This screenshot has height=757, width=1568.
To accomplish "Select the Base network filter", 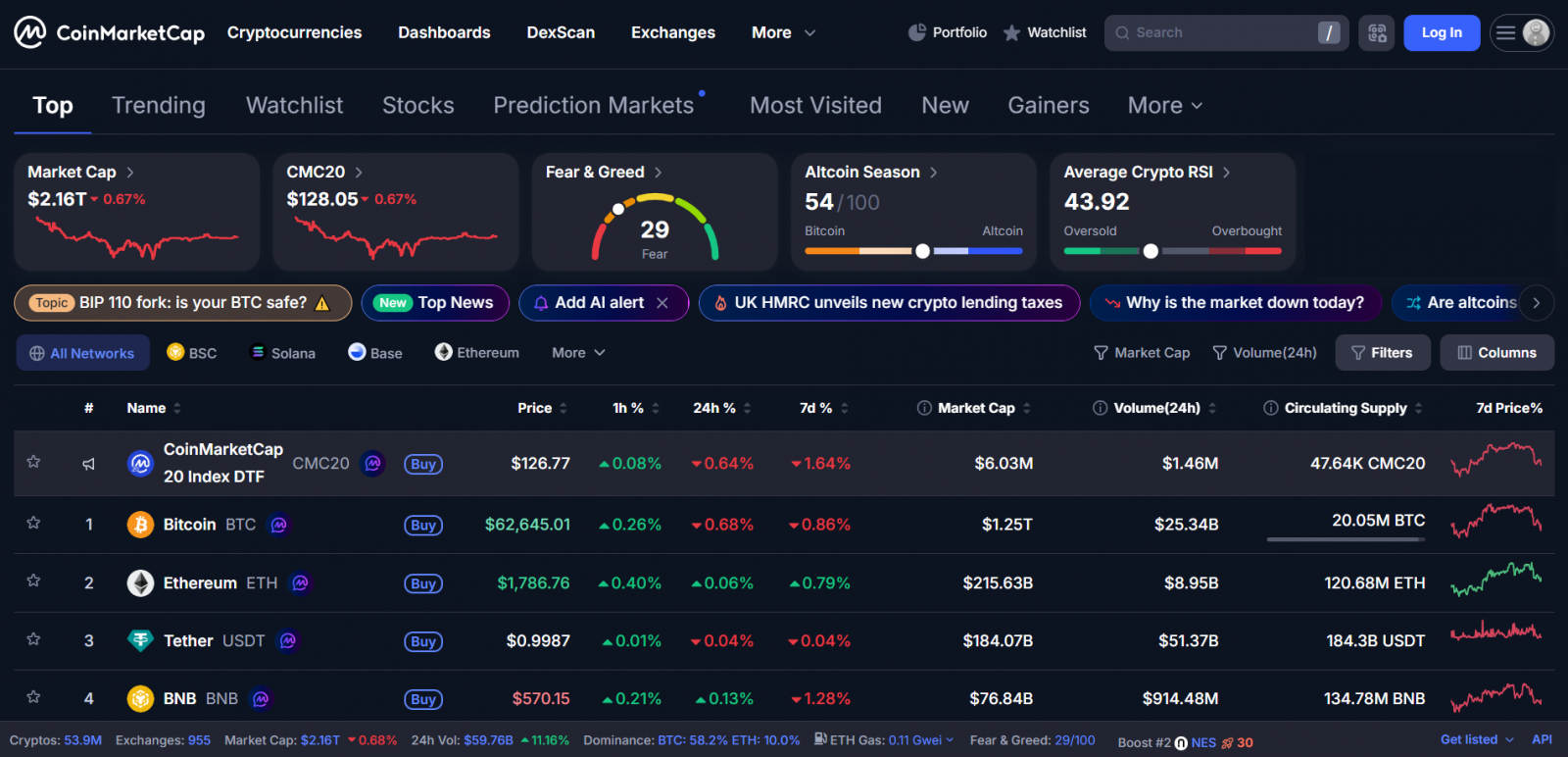I will [x=375, y=353].
